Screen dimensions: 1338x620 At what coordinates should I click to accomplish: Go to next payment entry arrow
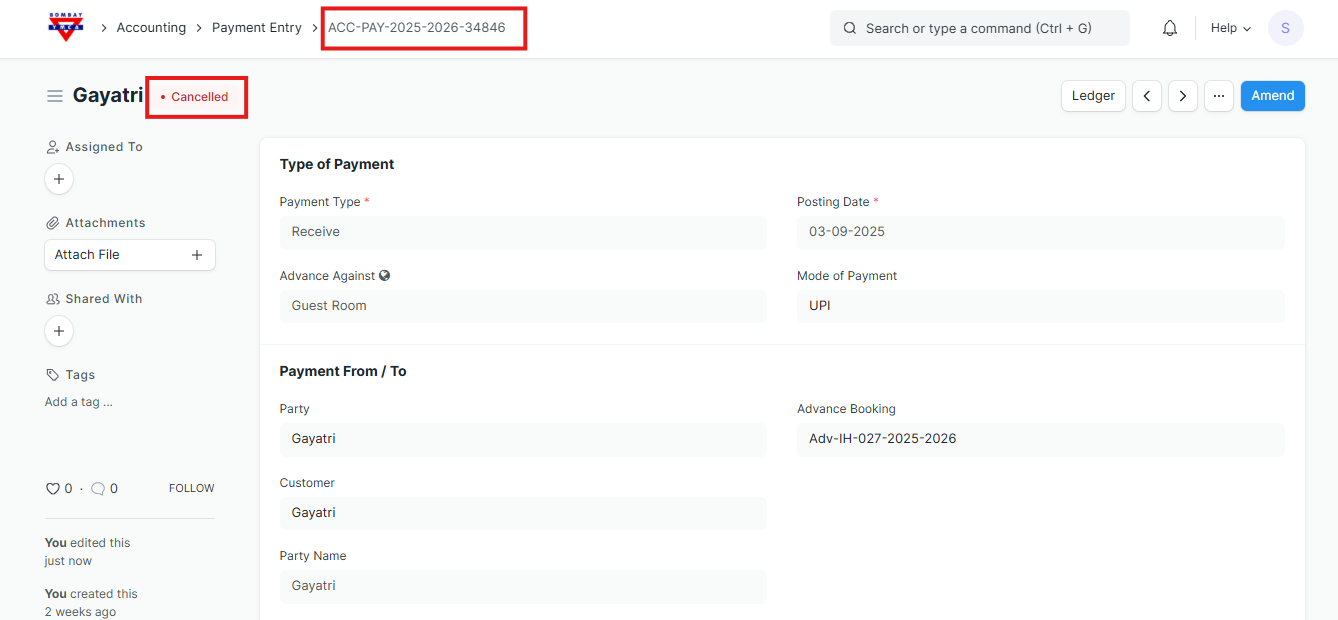(x=1182, y=96)
